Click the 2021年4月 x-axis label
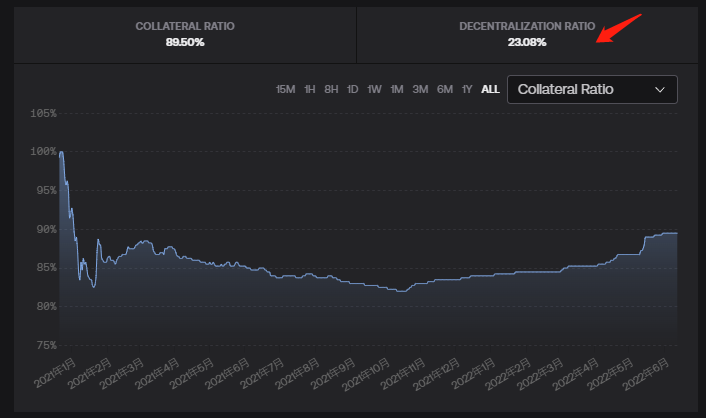Screen dimensions: 706x418 point(157,373)
